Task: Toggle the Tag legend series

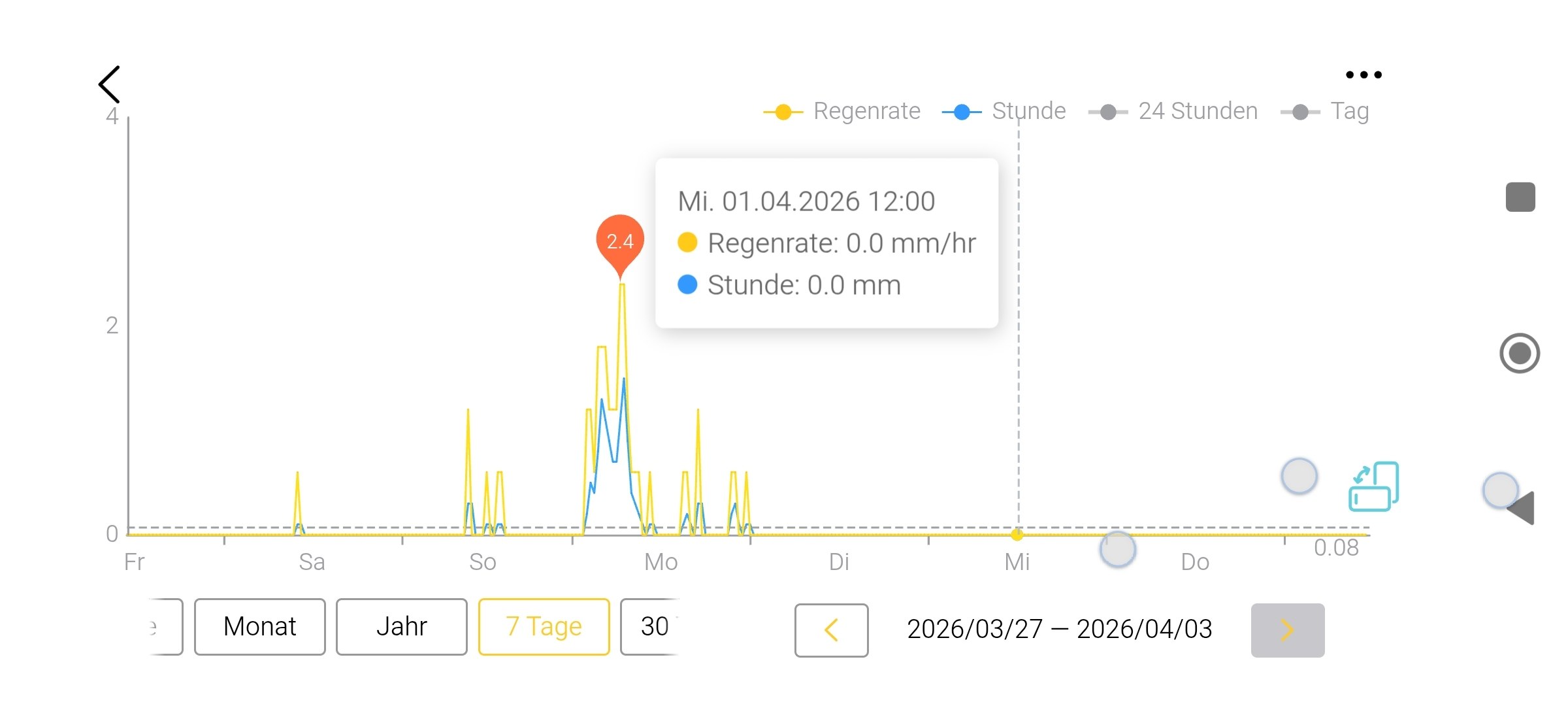Action: (x=1325, y=112)
